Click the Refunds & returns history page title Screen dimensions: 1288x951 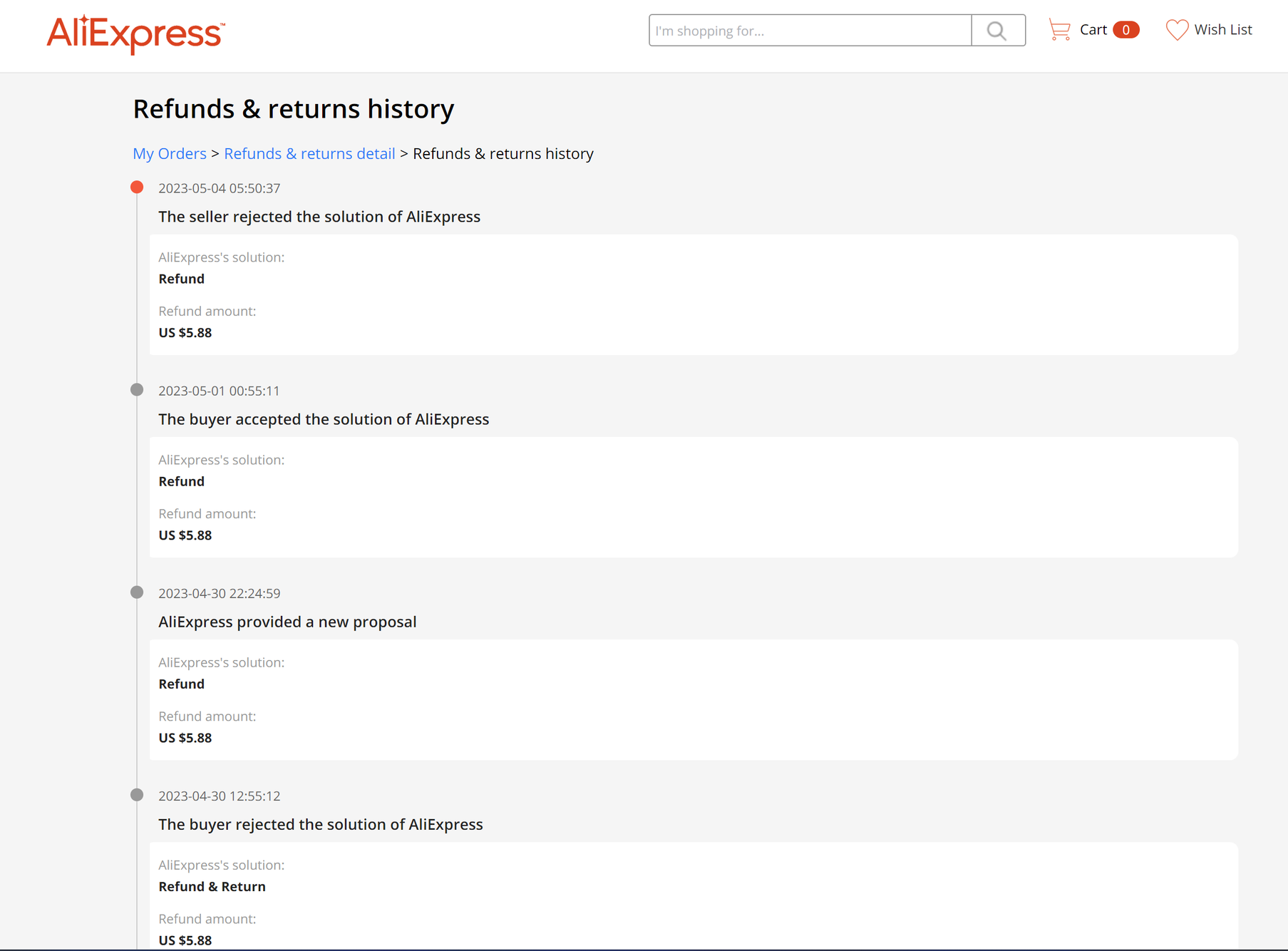294,109
